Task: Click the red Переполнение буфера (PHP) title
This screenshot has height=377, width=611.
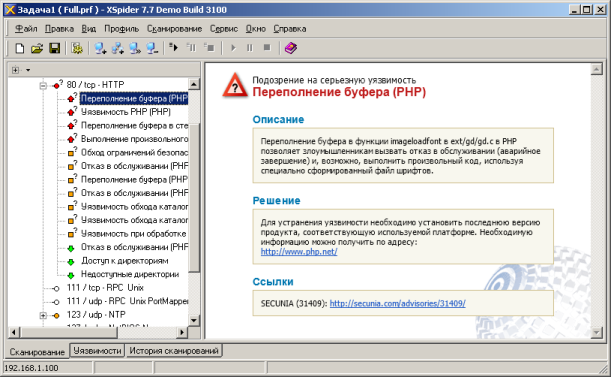Action: (339, 92)
